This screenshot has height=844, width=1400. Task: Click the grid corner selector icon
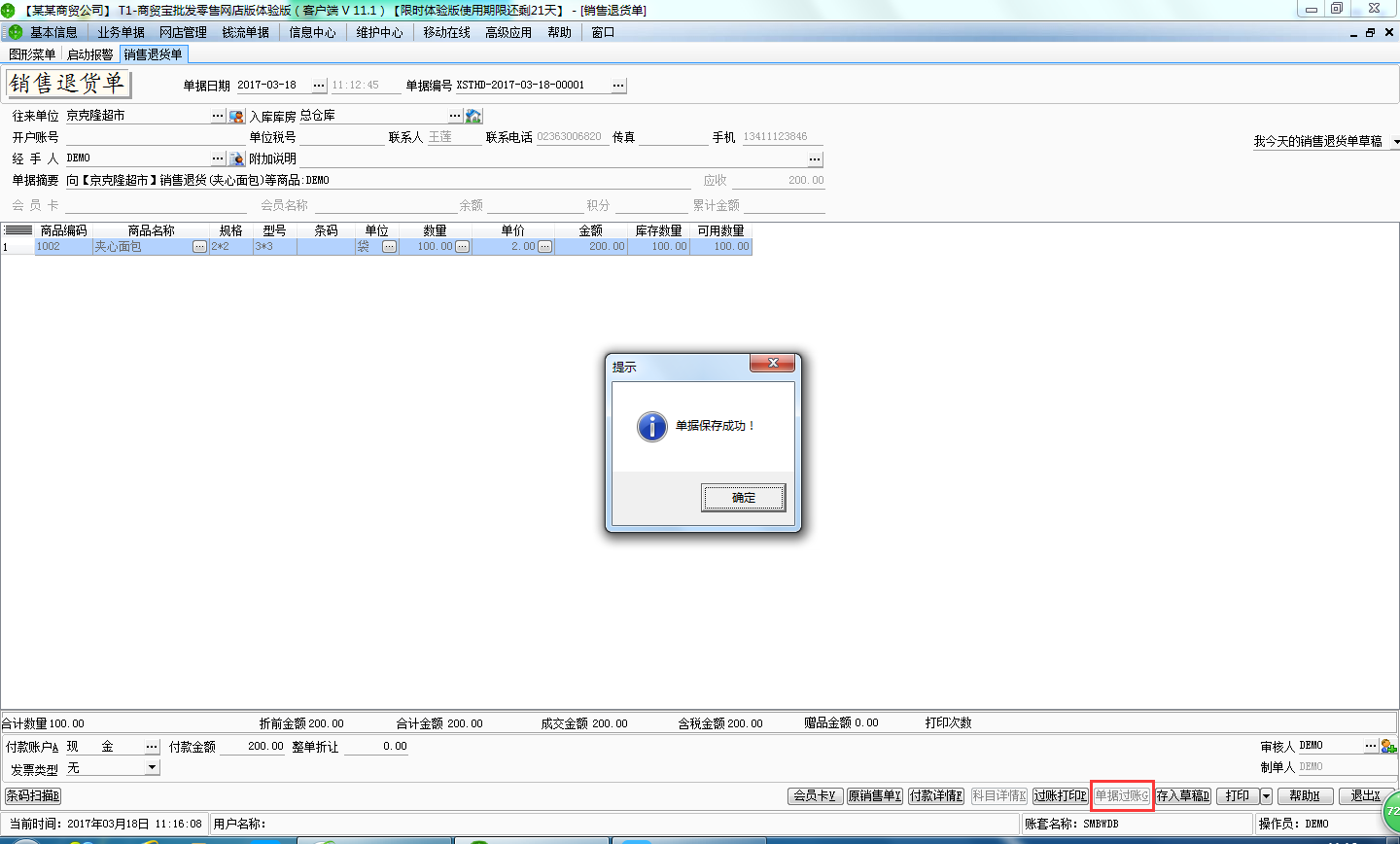pos(18,230)
